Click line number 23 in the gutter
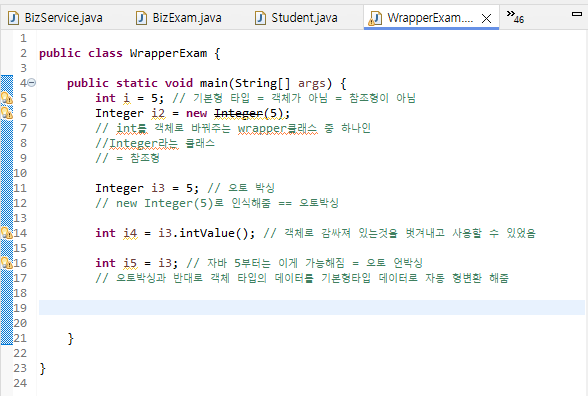 [20, 368]
